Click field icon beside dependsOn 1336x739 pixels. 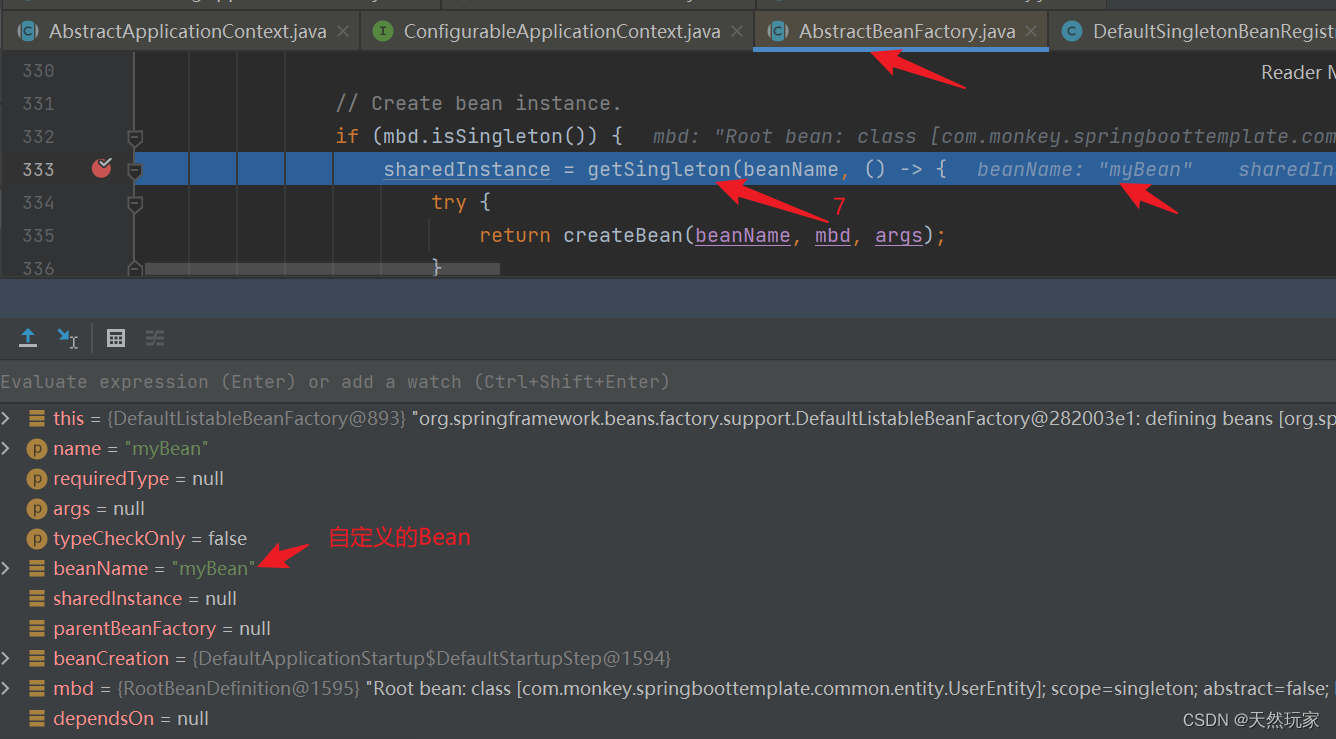[x=37, y=718]
